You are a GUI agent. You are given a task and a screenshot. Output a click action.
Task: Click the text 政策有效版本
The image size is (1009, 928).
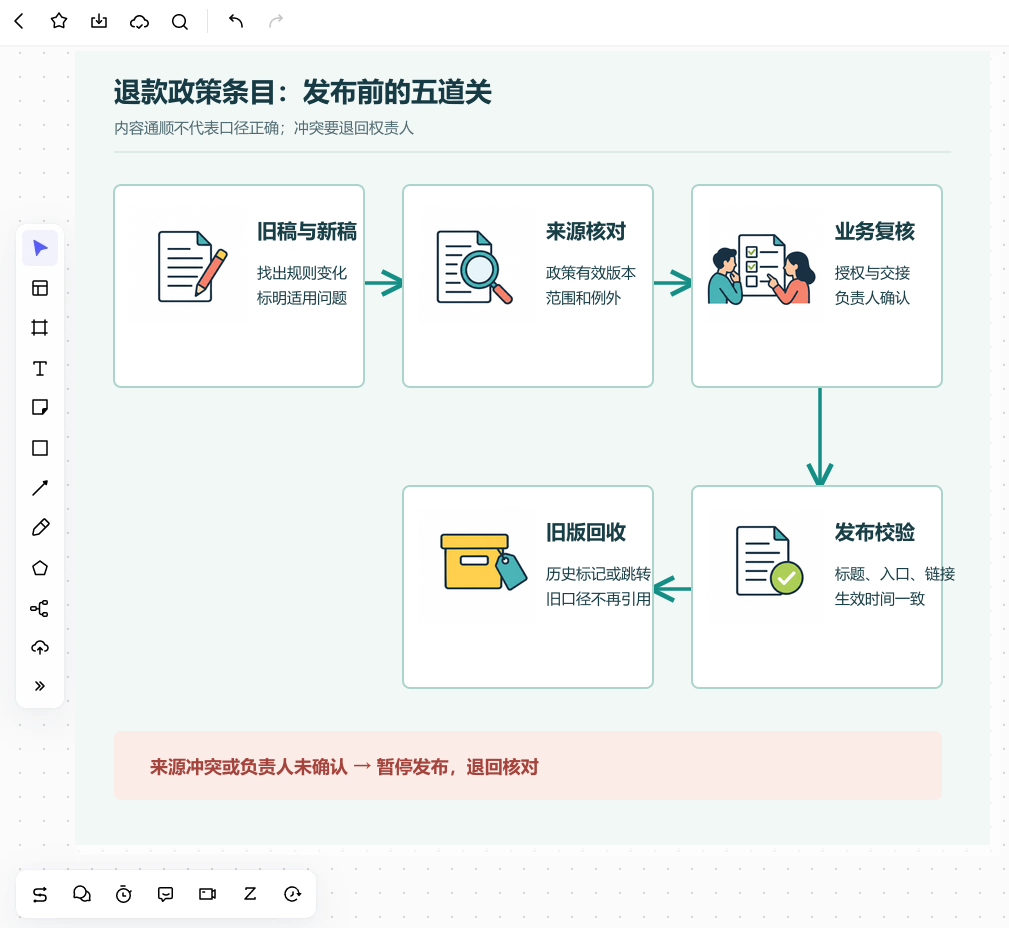591,273
